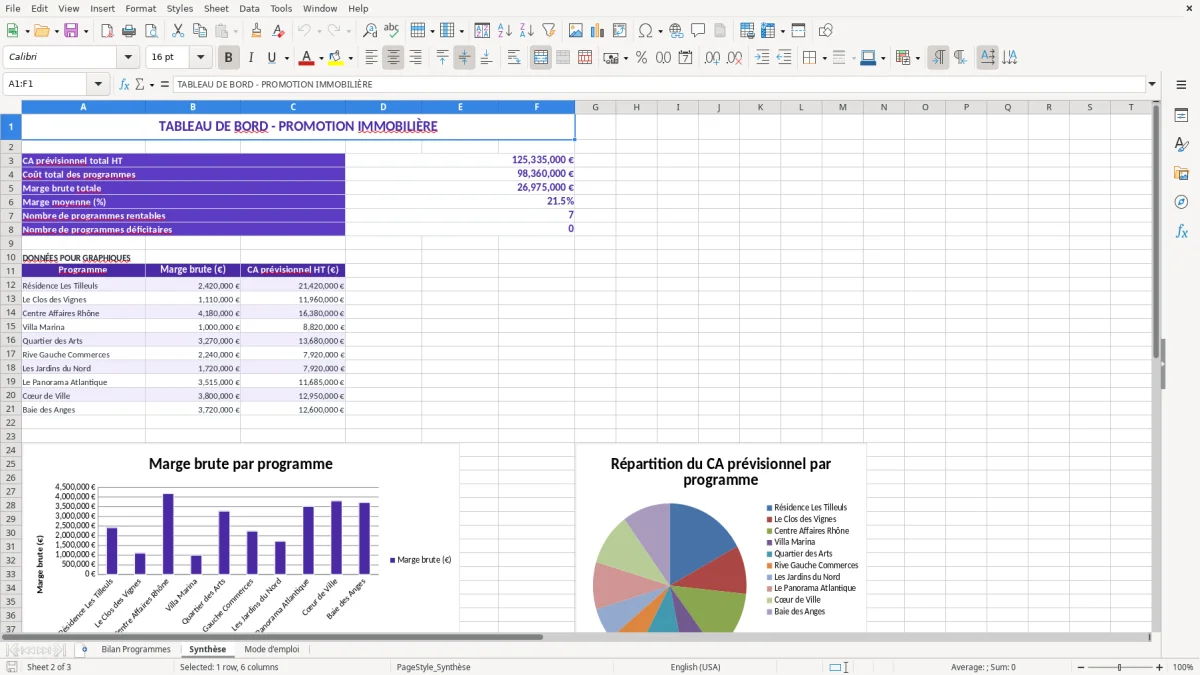Click the Average; Sum status field

point(983,667)
